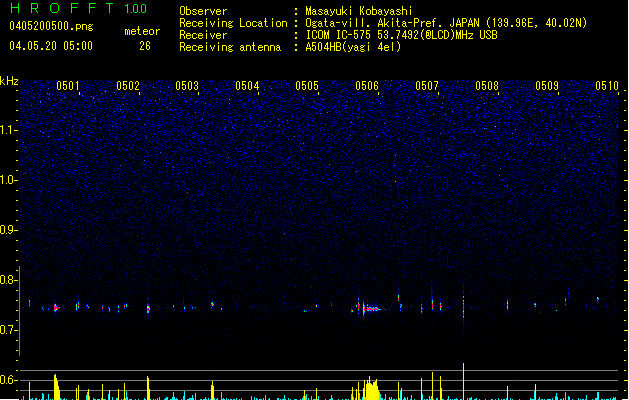This screenshot has width=629, height=400.
Task: Click the 'Observer' field label
Action: (x=203, y=11)
